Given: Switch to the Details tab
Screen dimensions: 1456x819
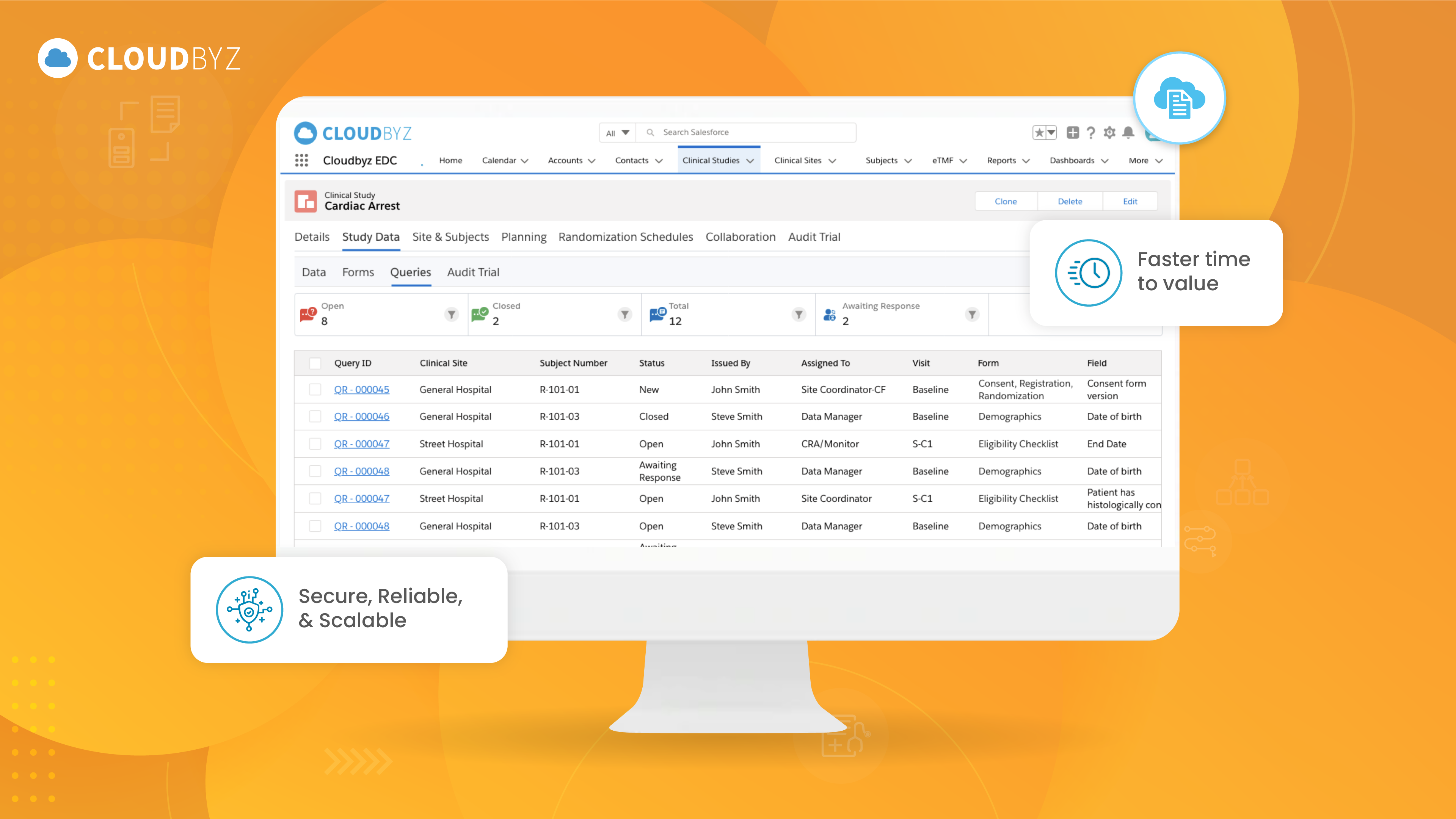Looking at the screenshot, I should (x=312, y=237).
